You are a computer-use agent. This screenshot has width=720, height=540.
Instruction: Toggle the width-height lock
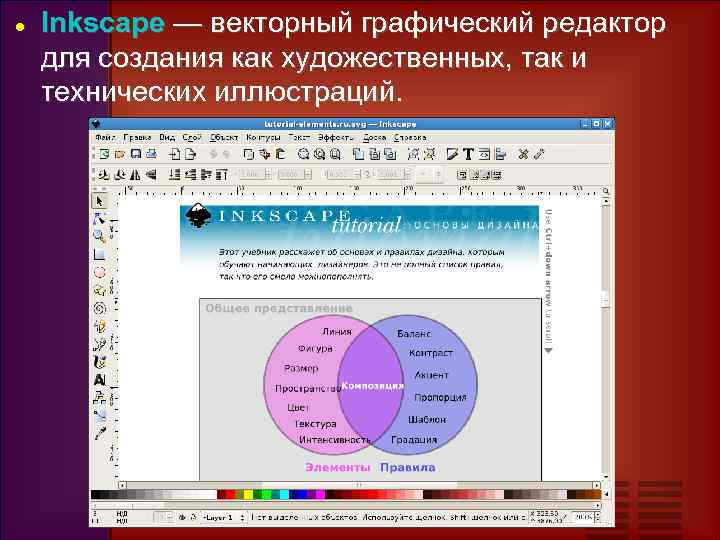[x=366, y=175]
